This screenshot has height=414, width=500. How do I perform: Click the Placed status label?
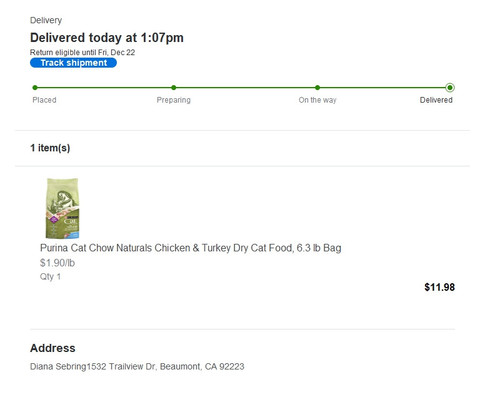click(x=44, y=100)
